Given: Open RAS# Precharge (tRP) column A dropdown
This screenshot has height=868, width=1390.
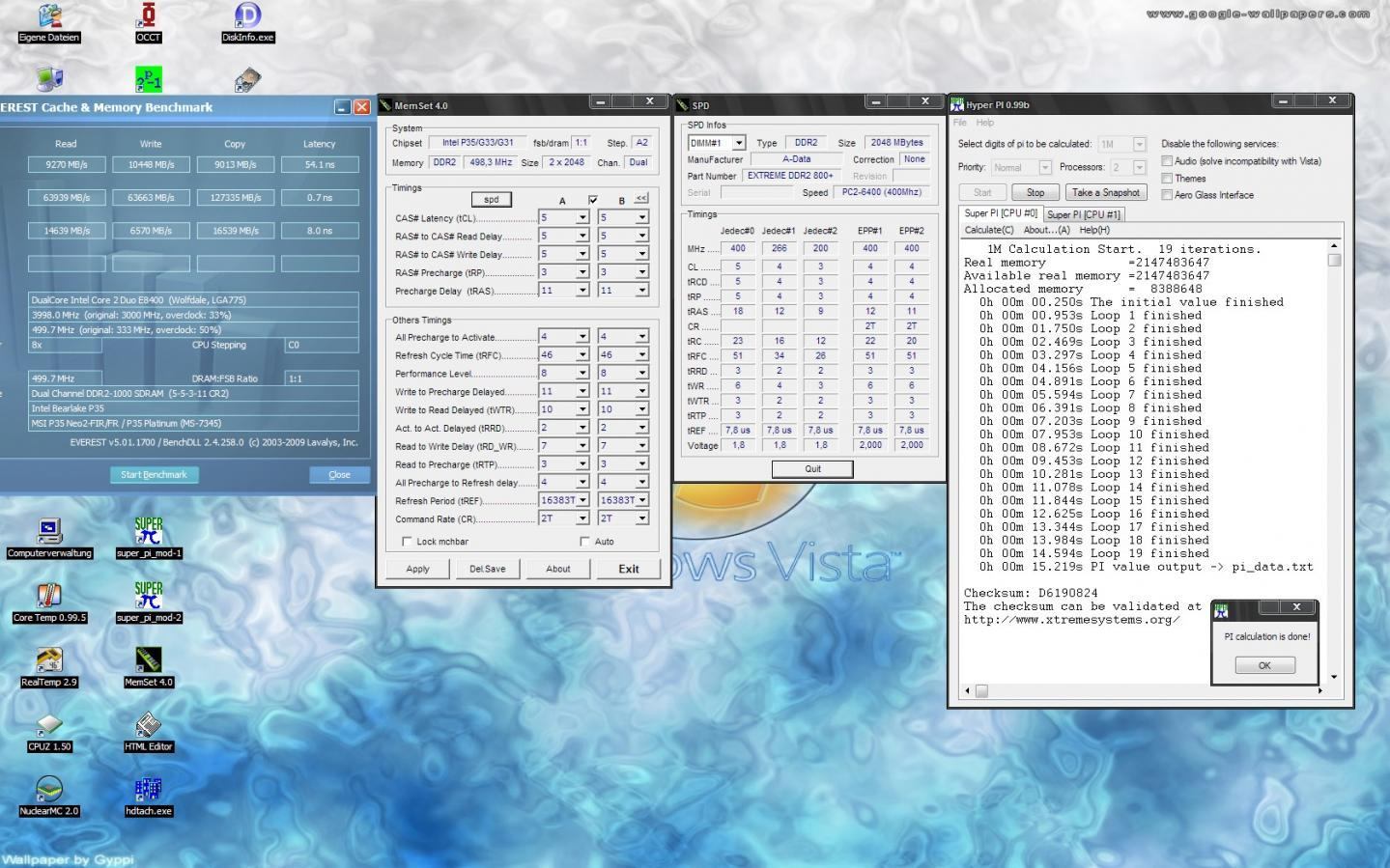Looking at the screenshot, I should tap(582, 272).
